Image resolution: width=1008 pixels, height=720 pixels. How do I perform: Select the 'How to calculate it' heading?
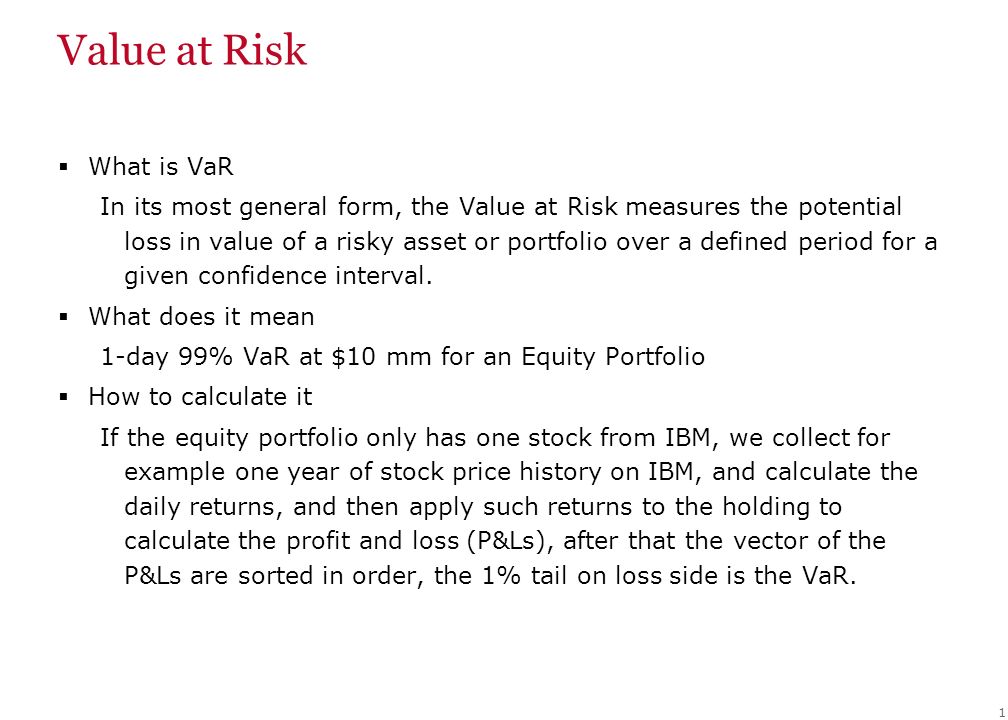(x=200, y=397)
